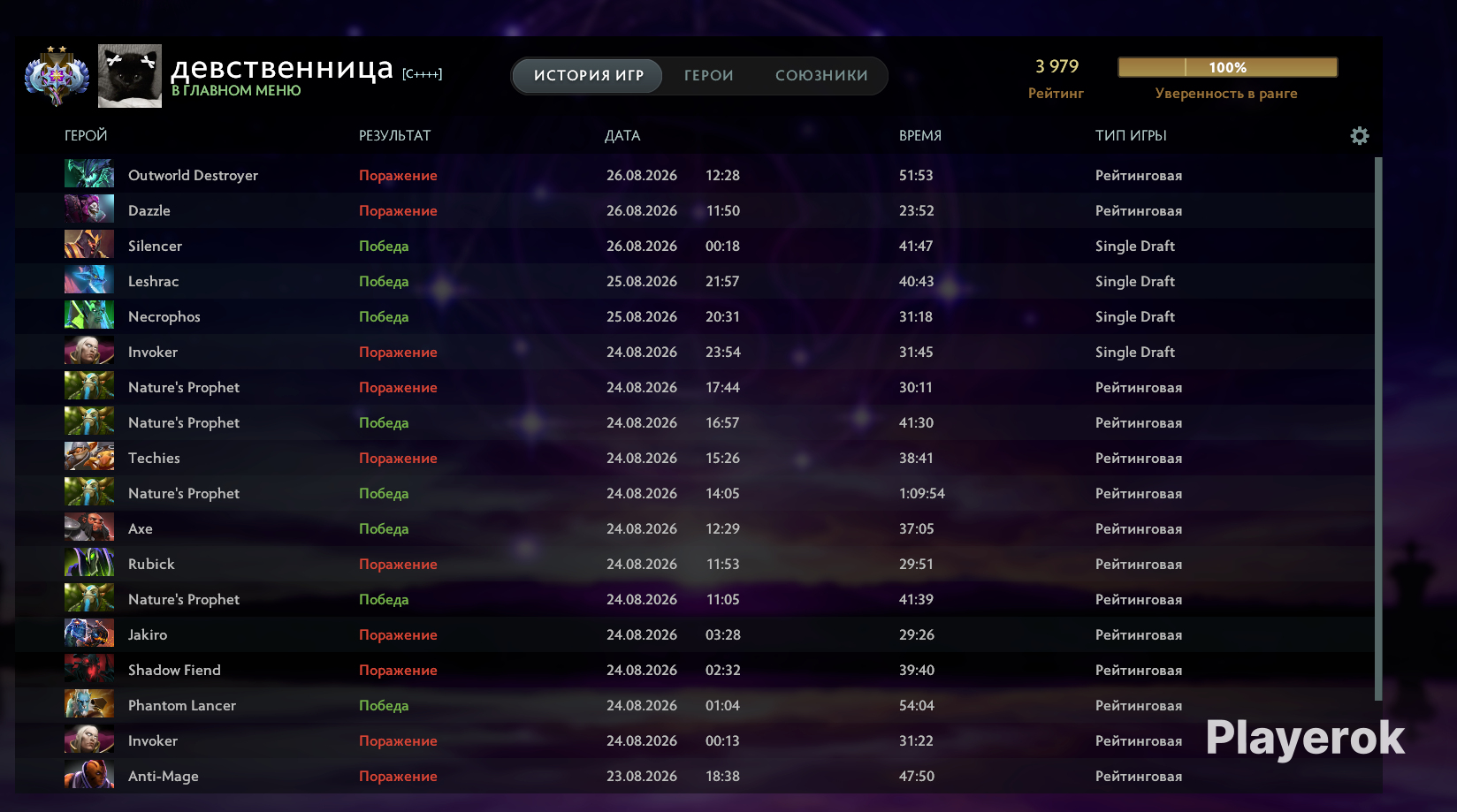The width and height of the screenshot is (1457, 812).
Task: Click Single Draft in the 23:54 Invoker row
Action: pyautogui.click(x=1135, y=352)
